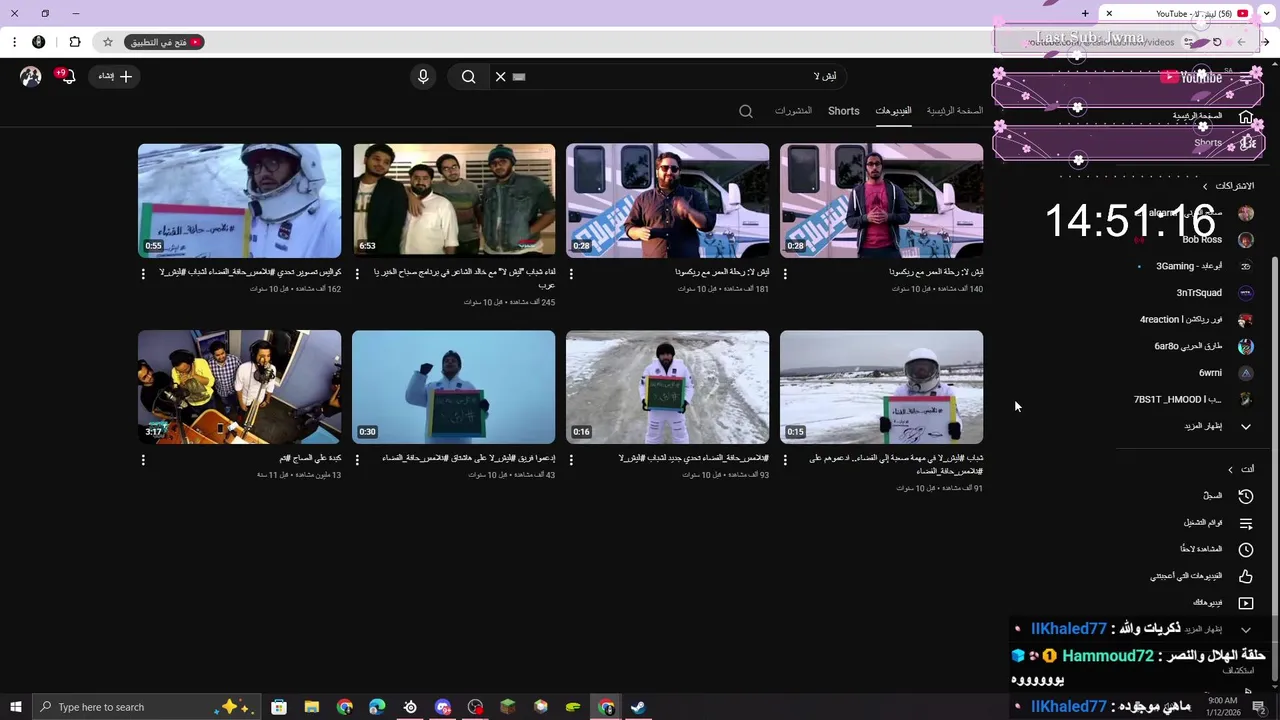Open a new browser tab
The width and height of the screenshot is (1280, 720).
(1085, 13)
